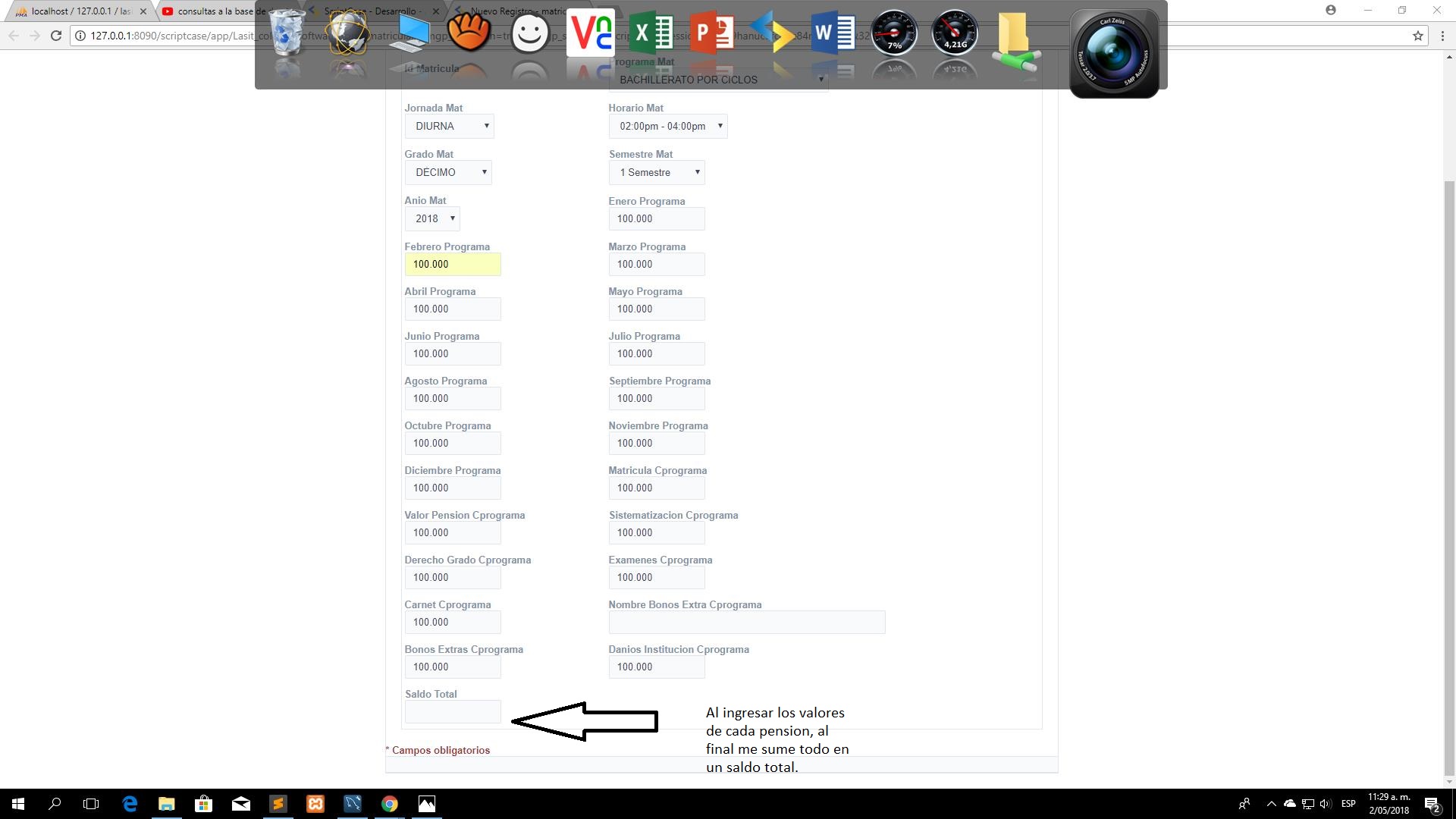Image resolution: width=1456 pixels, height=819 pixels.
Task: Click the Abril Programa input field
Action: (453, 309)
